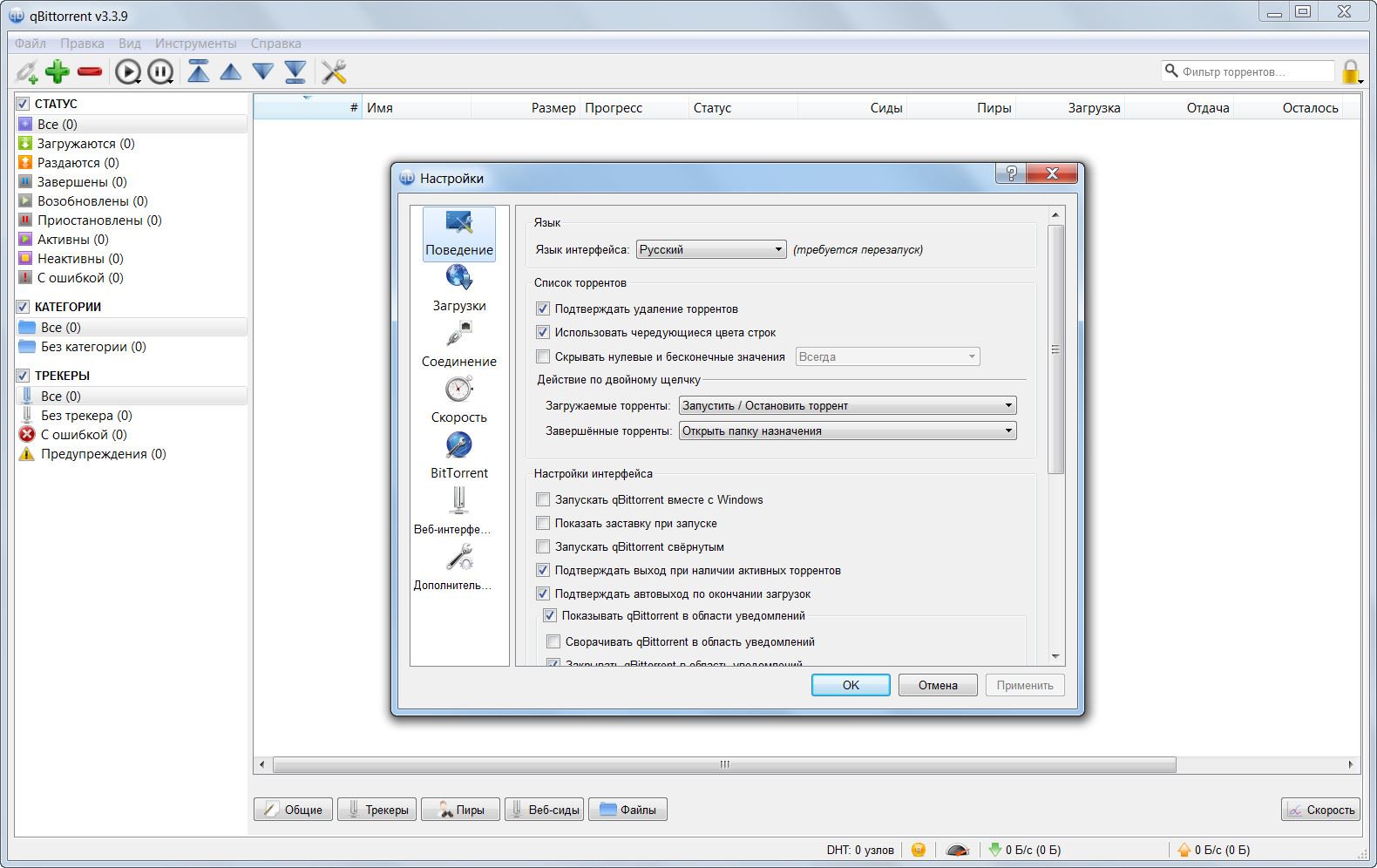This screenshot has height=868, width=1377.
Task: Open the Завершённые торренты action dropdown
Action: (848, 431)
